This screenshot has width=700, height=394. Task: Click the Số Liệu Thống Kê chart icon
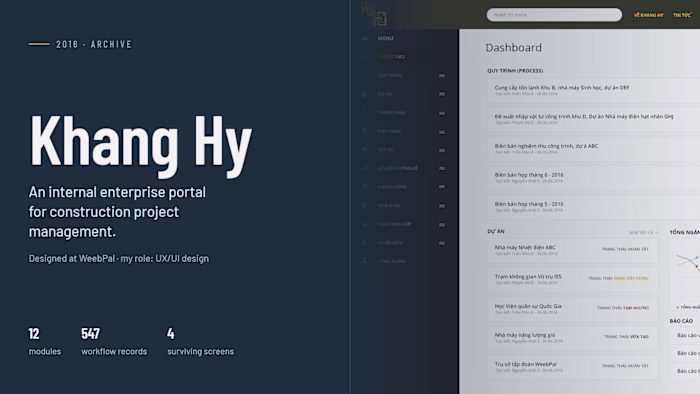coord(364,168)
